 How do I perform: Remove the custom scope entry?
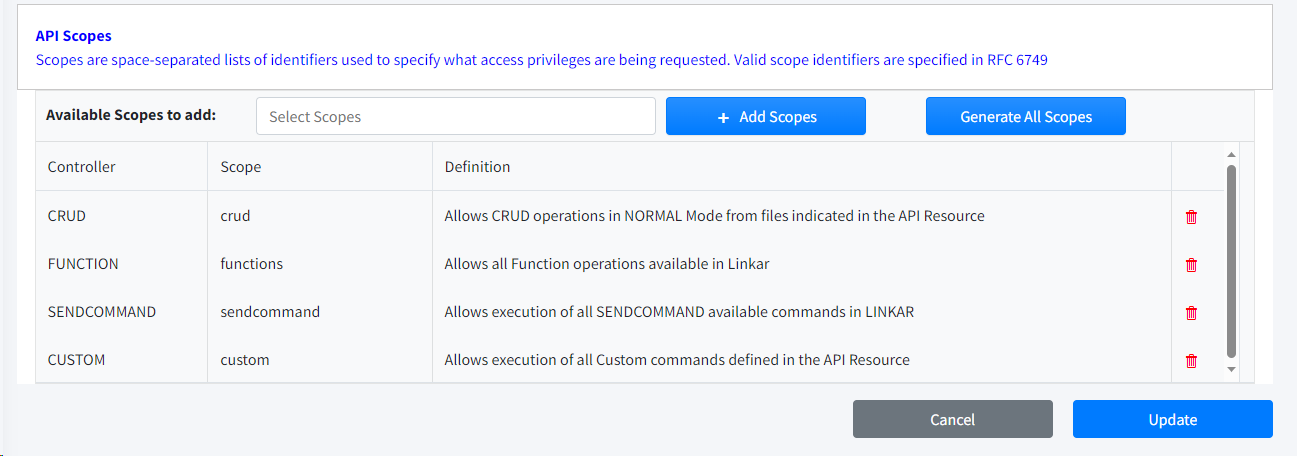point(1191,361)
